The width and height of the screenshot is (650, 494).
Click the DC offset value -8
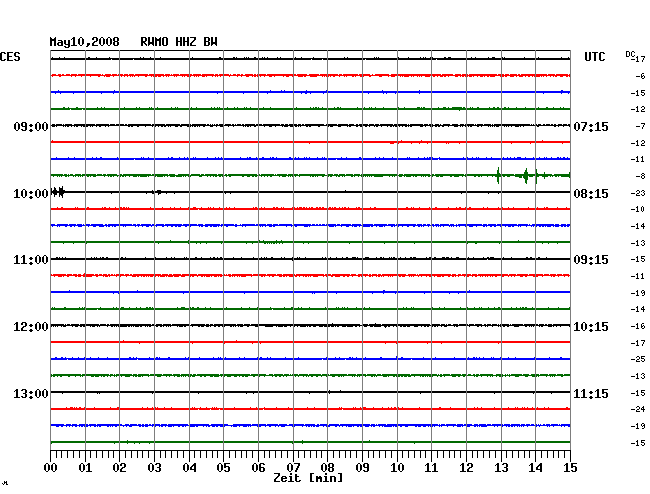(x=640, y=176)
